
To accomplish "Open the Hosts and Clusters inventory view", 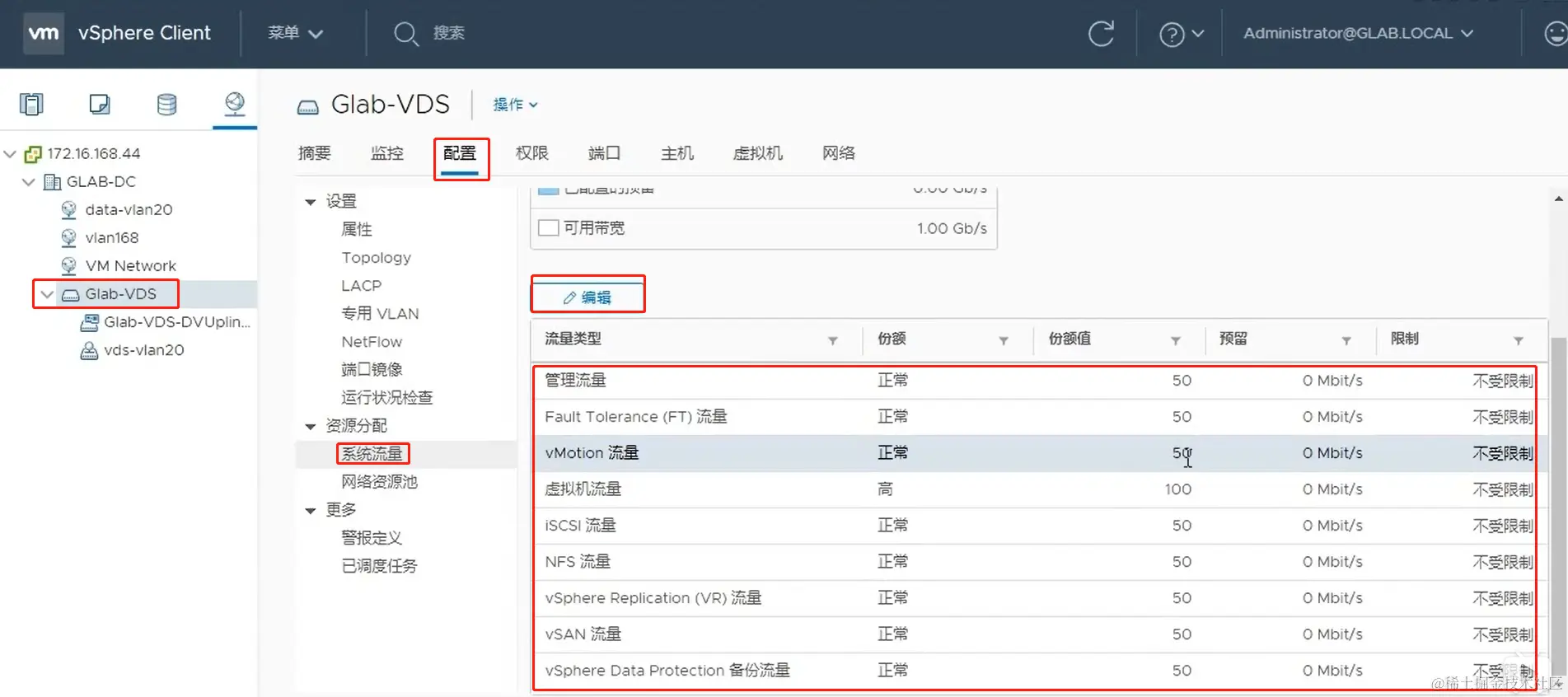I will coord(31,105).
